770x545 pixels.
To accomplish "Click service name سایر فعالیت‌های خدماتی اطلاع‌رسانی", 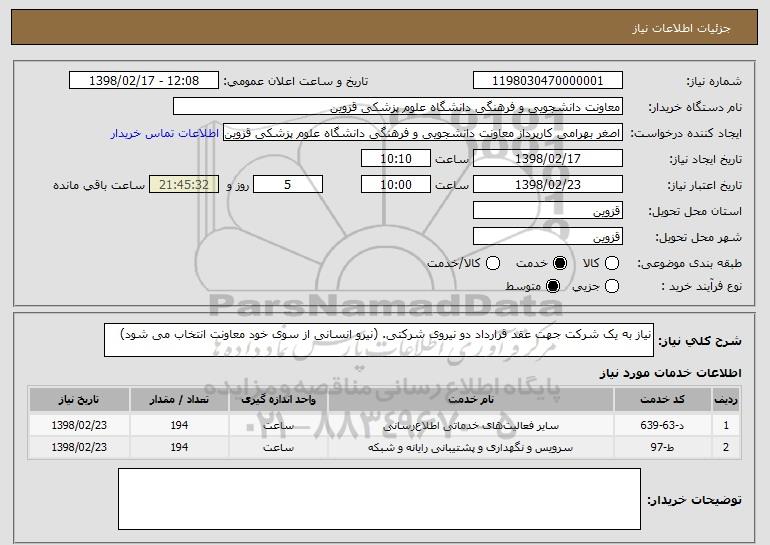I will (470, 426).
